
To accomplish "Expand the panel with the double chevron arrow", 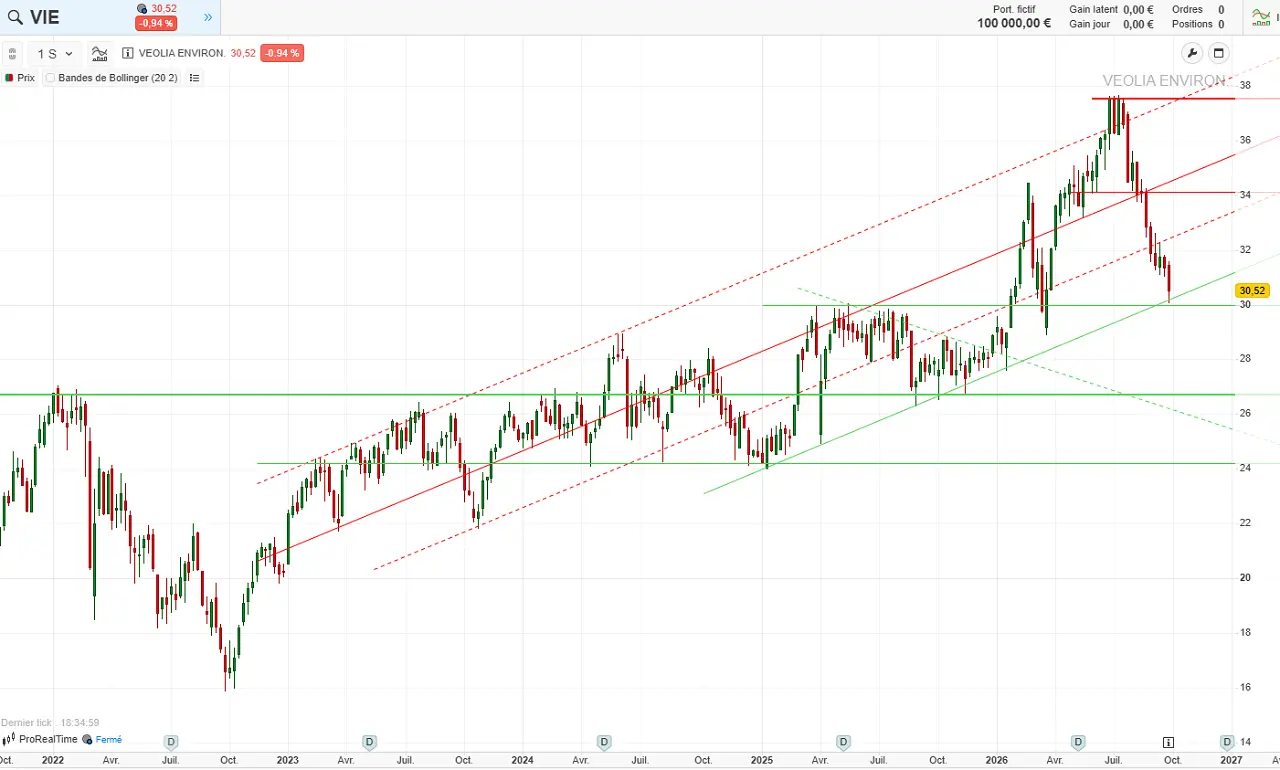I will [x=208, y=17].
